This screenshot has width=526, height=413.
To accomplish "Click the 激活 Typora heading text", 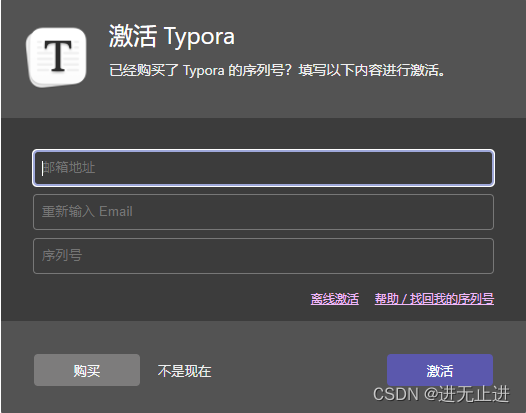I will coord(171,36).
